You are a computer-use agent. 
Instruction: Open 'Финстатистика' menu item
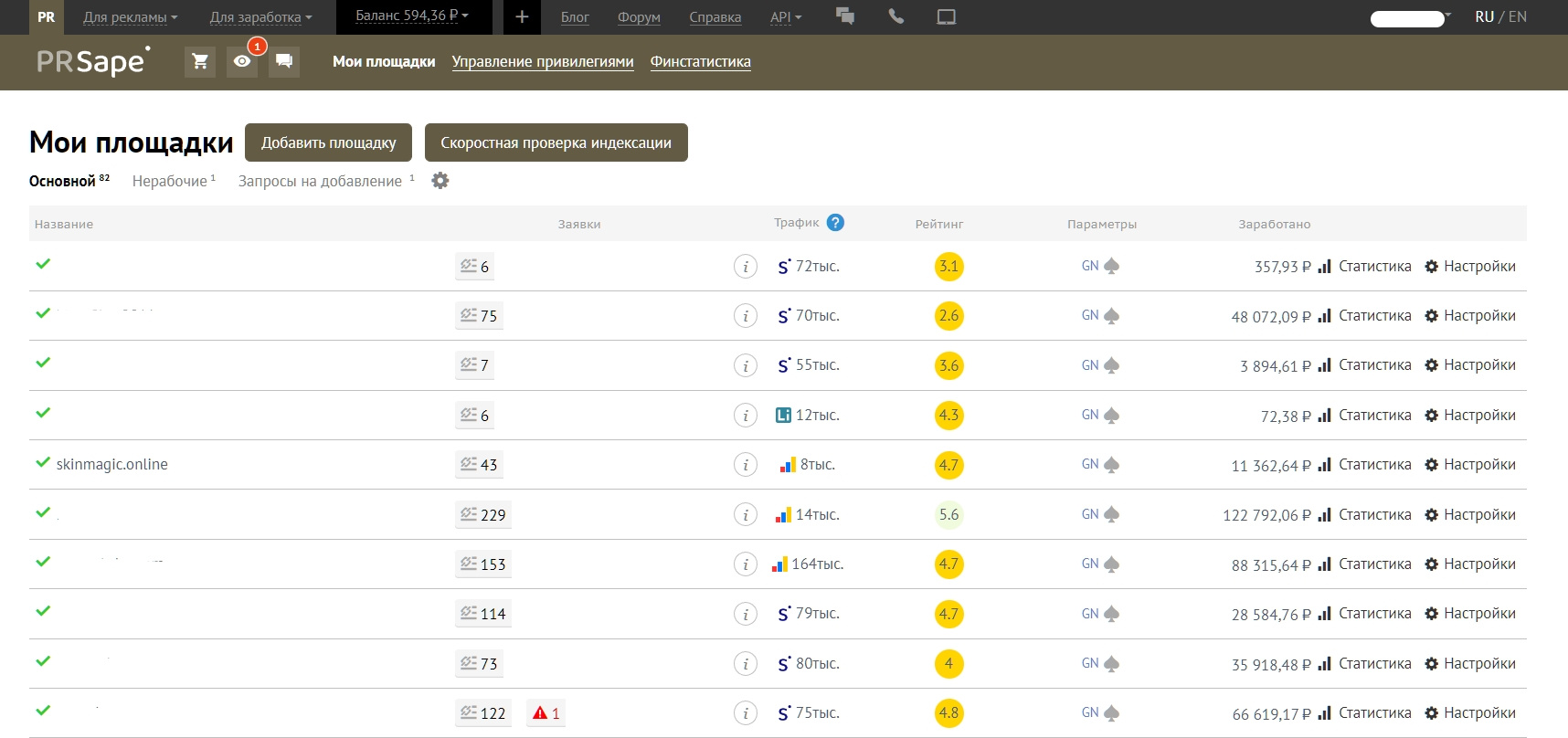point(700,61)
